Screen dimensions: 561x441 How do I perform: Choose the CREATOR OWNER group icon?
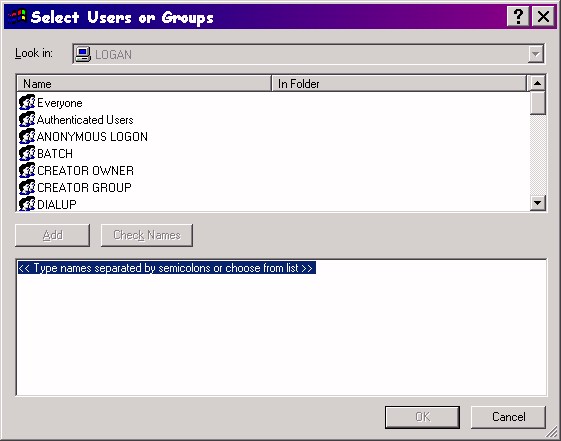click(27, 170)
